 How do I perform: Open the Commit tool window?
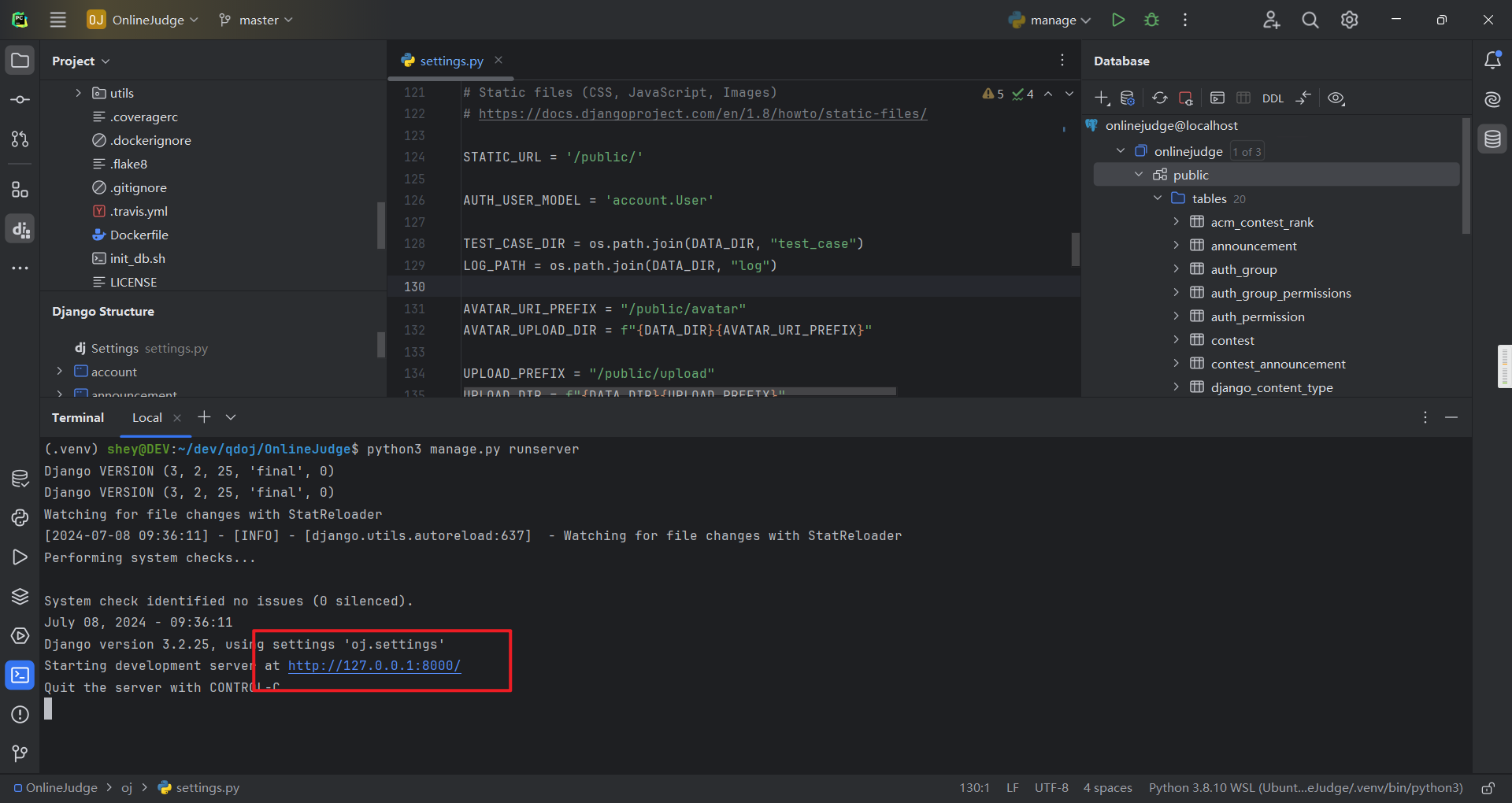click(x=20, y=100)
